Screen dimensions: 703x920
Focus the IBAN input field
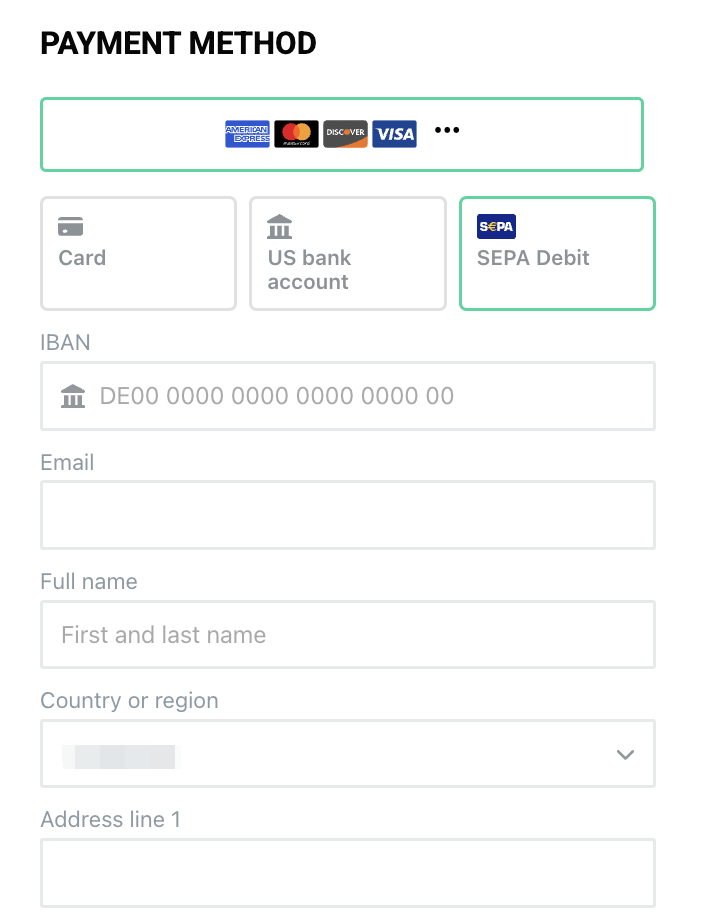pos(370,397)
